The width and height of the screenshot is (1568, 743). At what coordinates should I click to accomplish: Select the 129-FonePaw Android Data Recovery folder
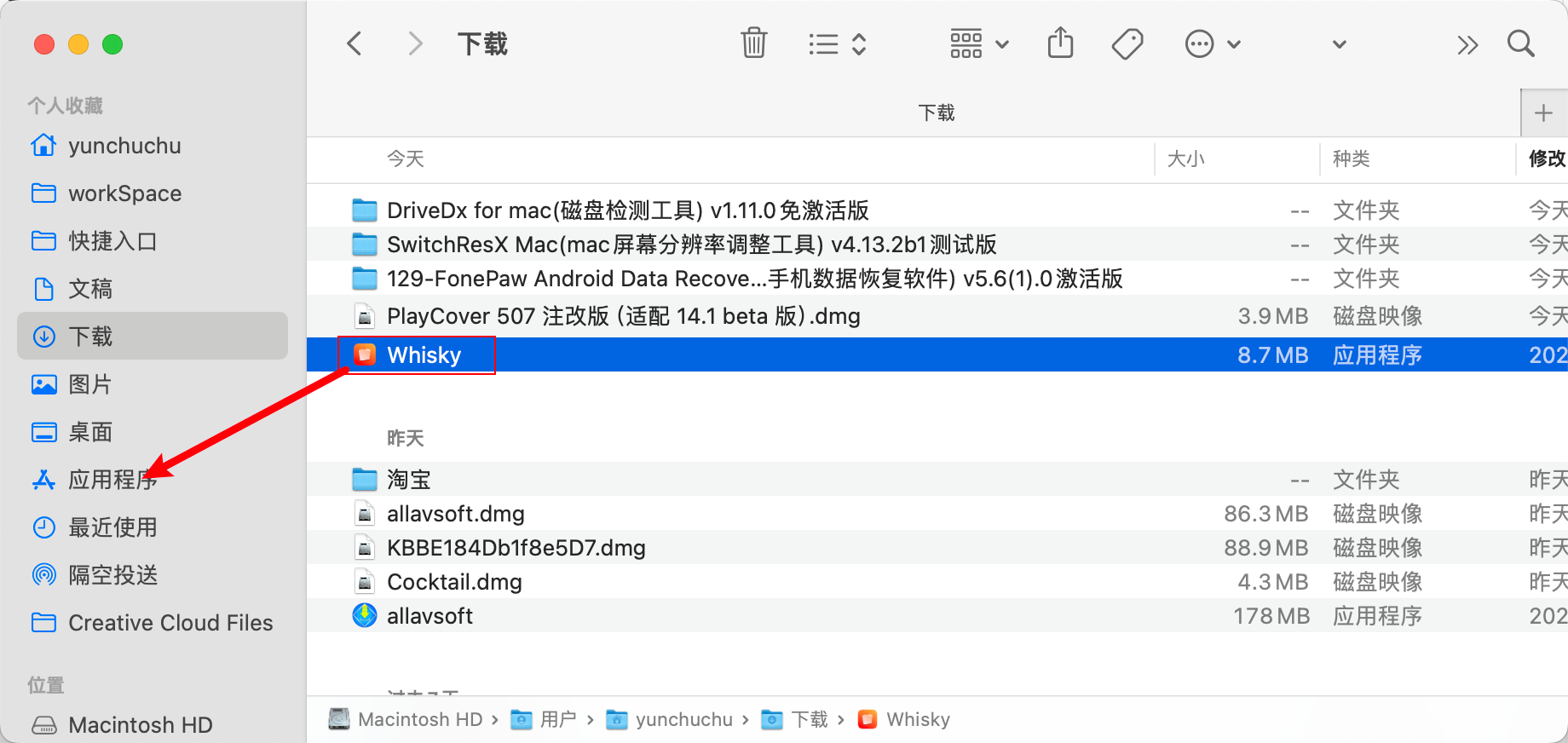937,279
